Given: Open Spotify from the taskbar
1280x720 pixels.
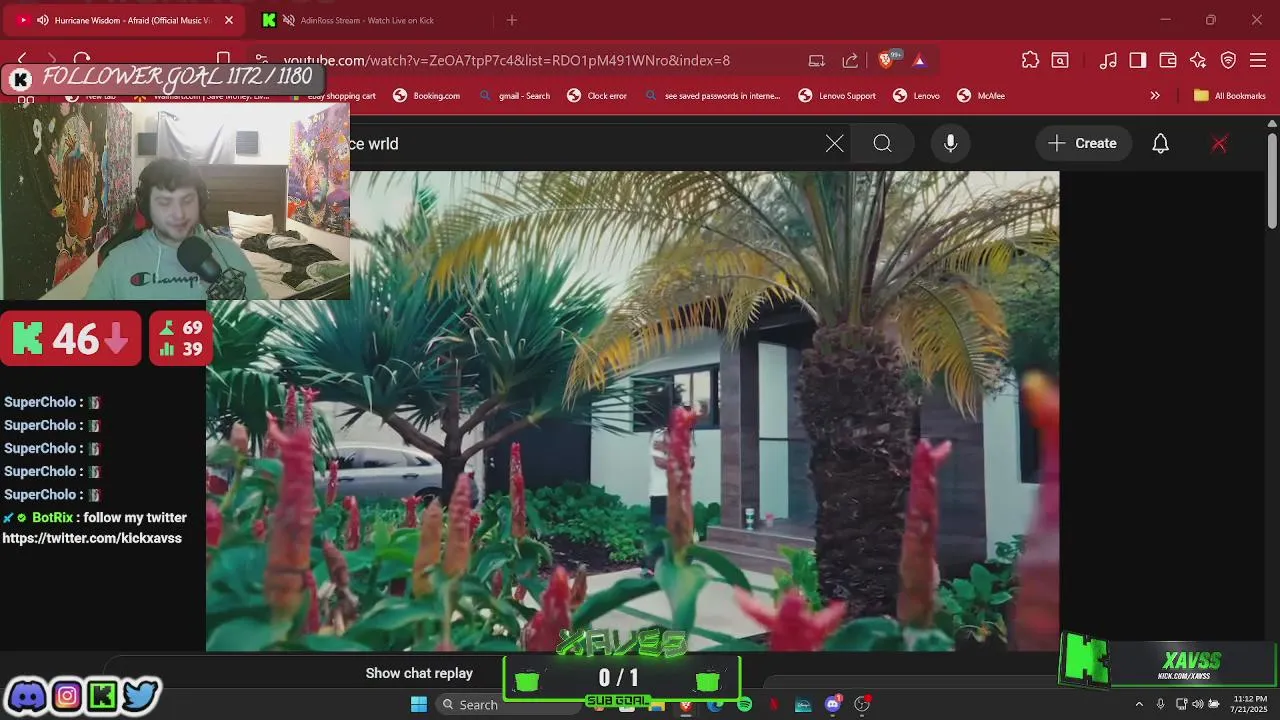Looking at the screenshot, I should click(x=744, y=705).
